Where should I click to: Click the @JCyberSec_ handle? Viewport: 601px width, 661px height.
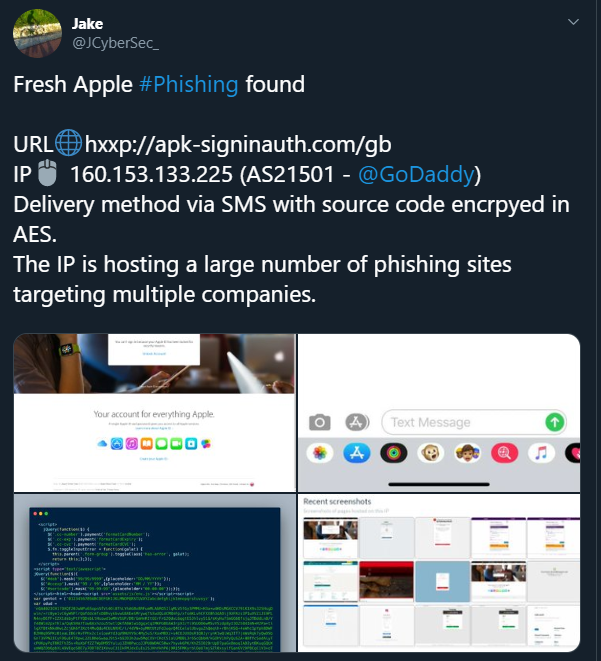tap(115, 43)
